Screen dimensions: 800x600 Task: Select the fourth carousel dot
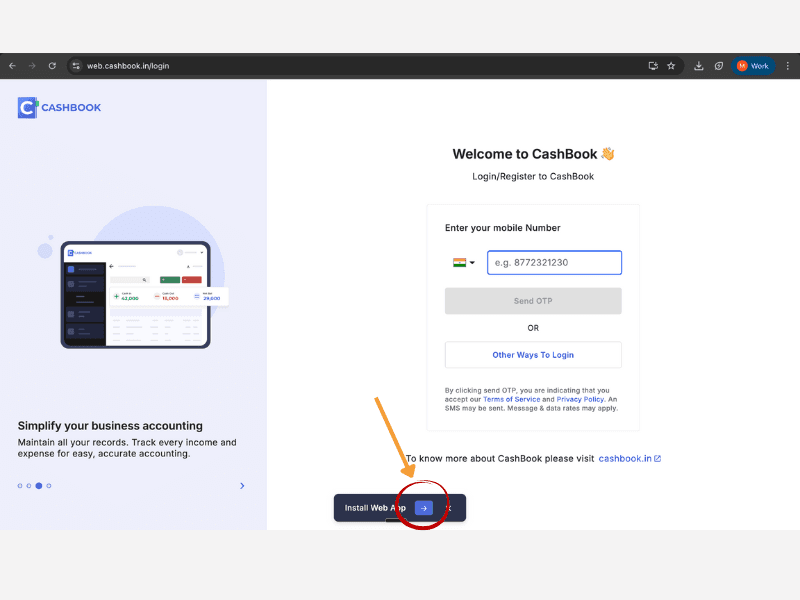(49, 486)
